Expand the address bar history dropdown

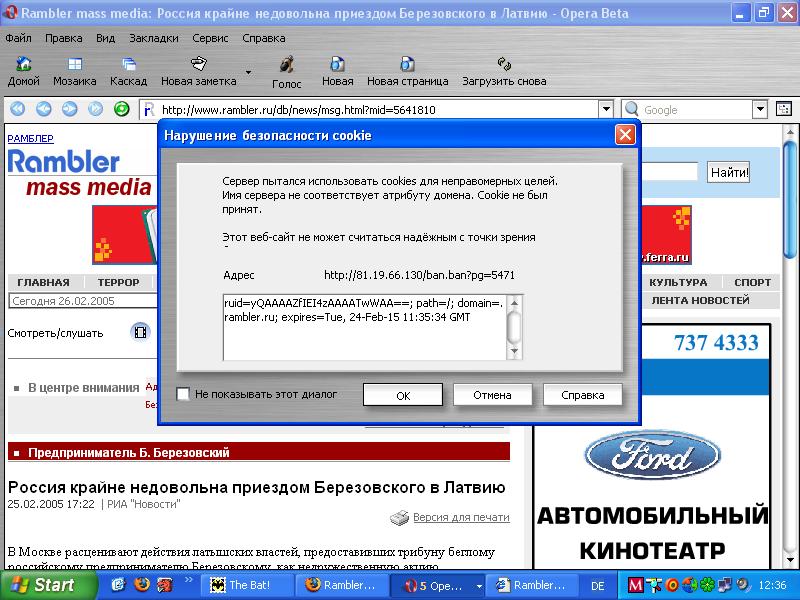pos(606,109)
